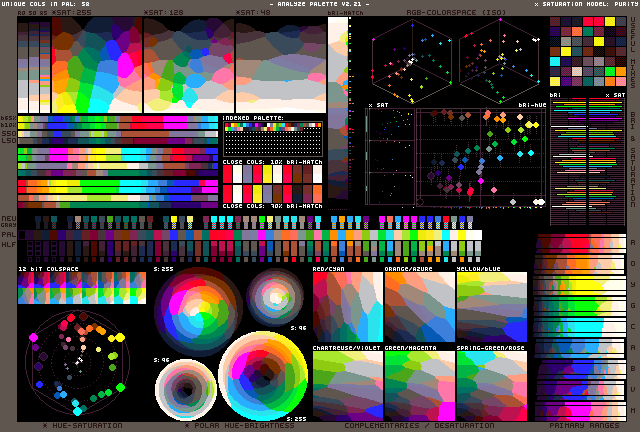Select the Orange/Azure complementary map

(x=419, y=307)
